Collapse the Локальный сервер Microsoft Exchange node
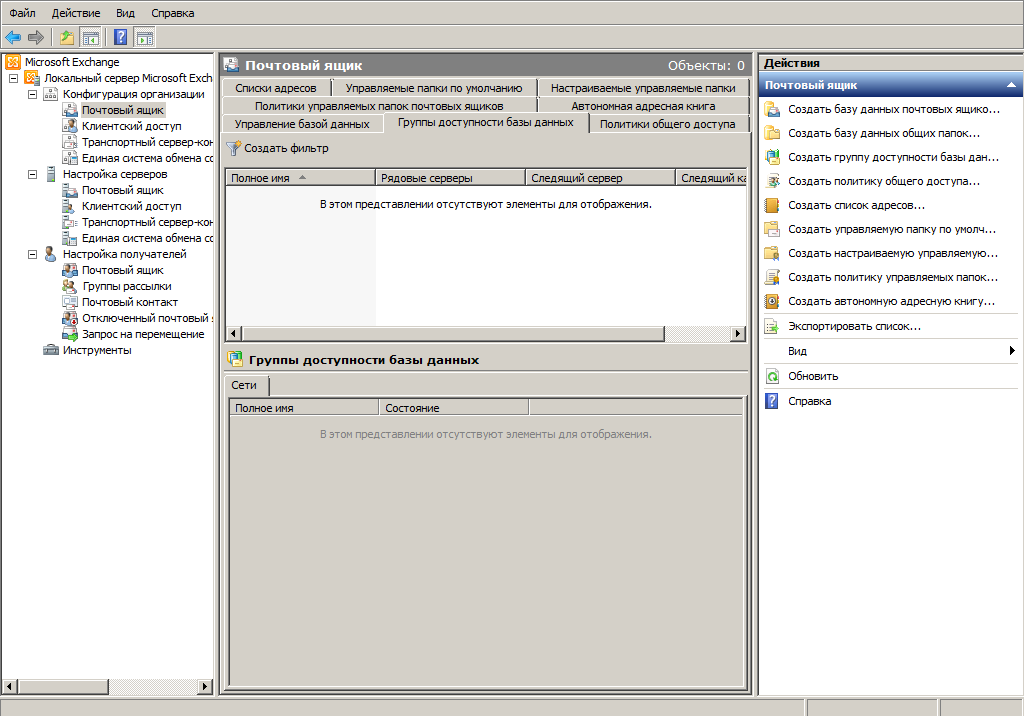 click(x=13, y=78)
